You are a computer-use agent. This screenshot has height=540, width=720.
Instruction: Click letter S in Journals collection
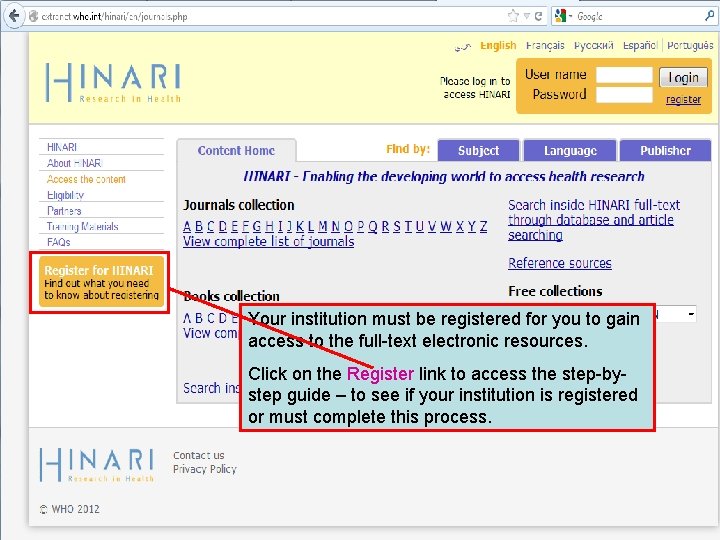(397, 226)
